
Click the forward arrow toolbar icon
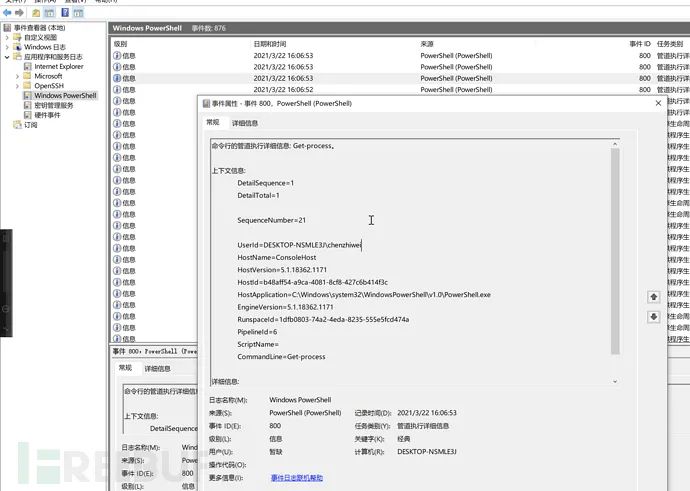coord(19,13)
